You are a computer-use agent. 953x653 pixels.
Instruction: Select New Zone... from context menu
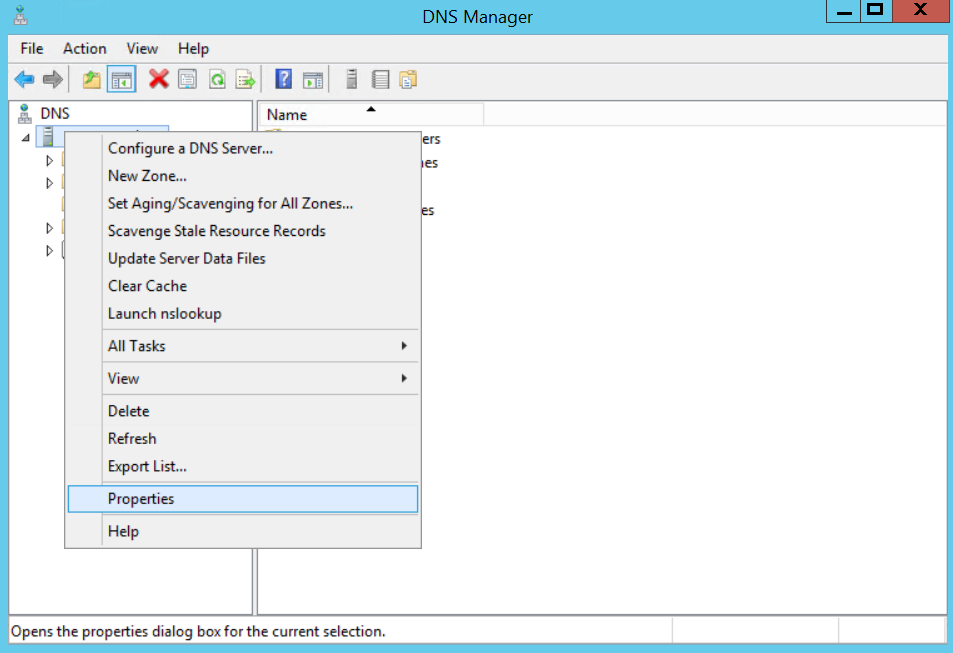click(243, 176)
